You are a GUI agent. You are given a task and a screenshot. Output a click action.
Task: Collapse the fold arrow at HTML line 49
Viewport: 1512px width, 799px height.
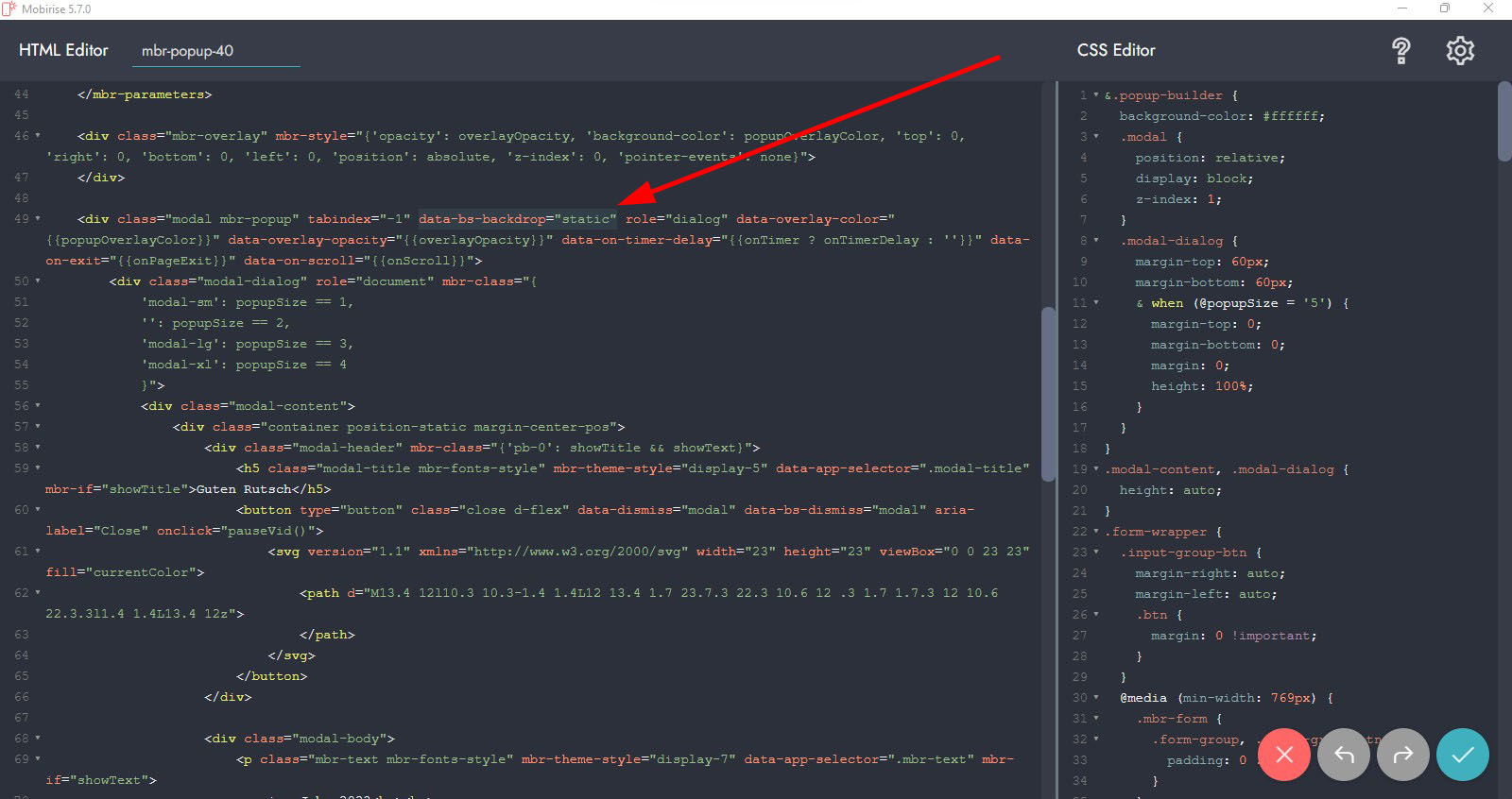click(x=38, y=219)
